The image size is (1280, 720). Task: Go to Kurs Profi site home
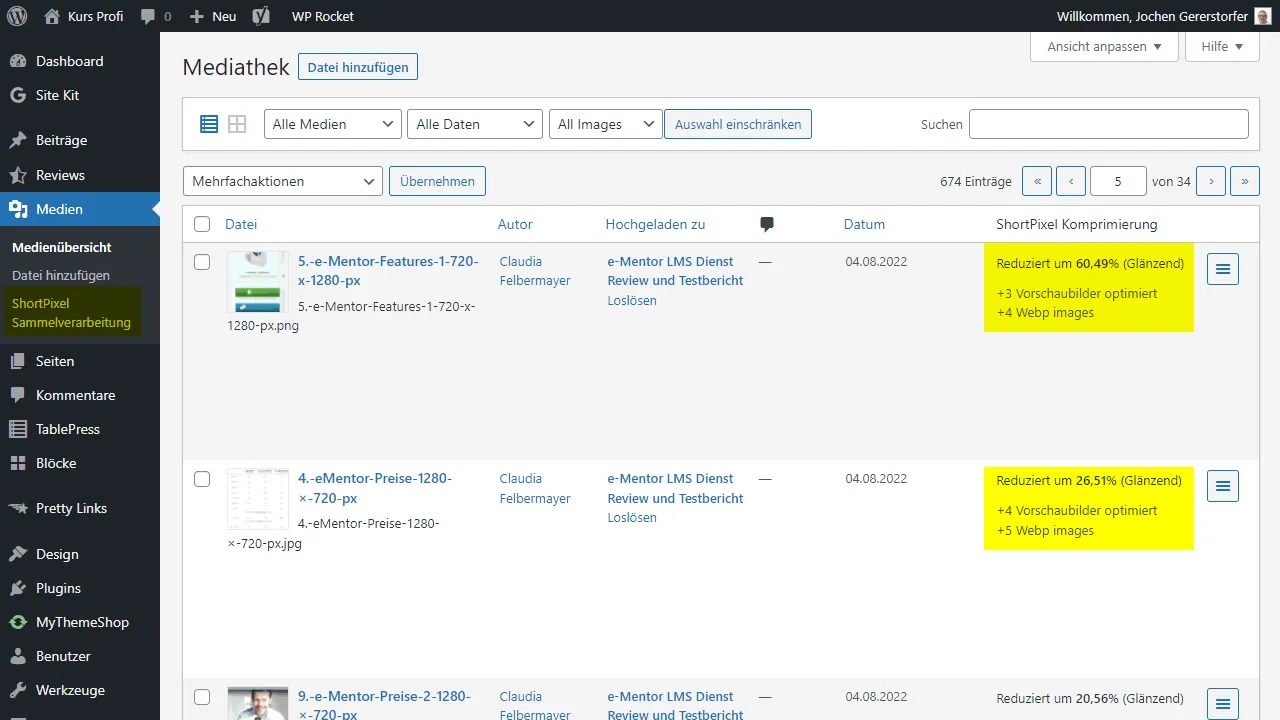pyautogui.click(x=84, y=16)
